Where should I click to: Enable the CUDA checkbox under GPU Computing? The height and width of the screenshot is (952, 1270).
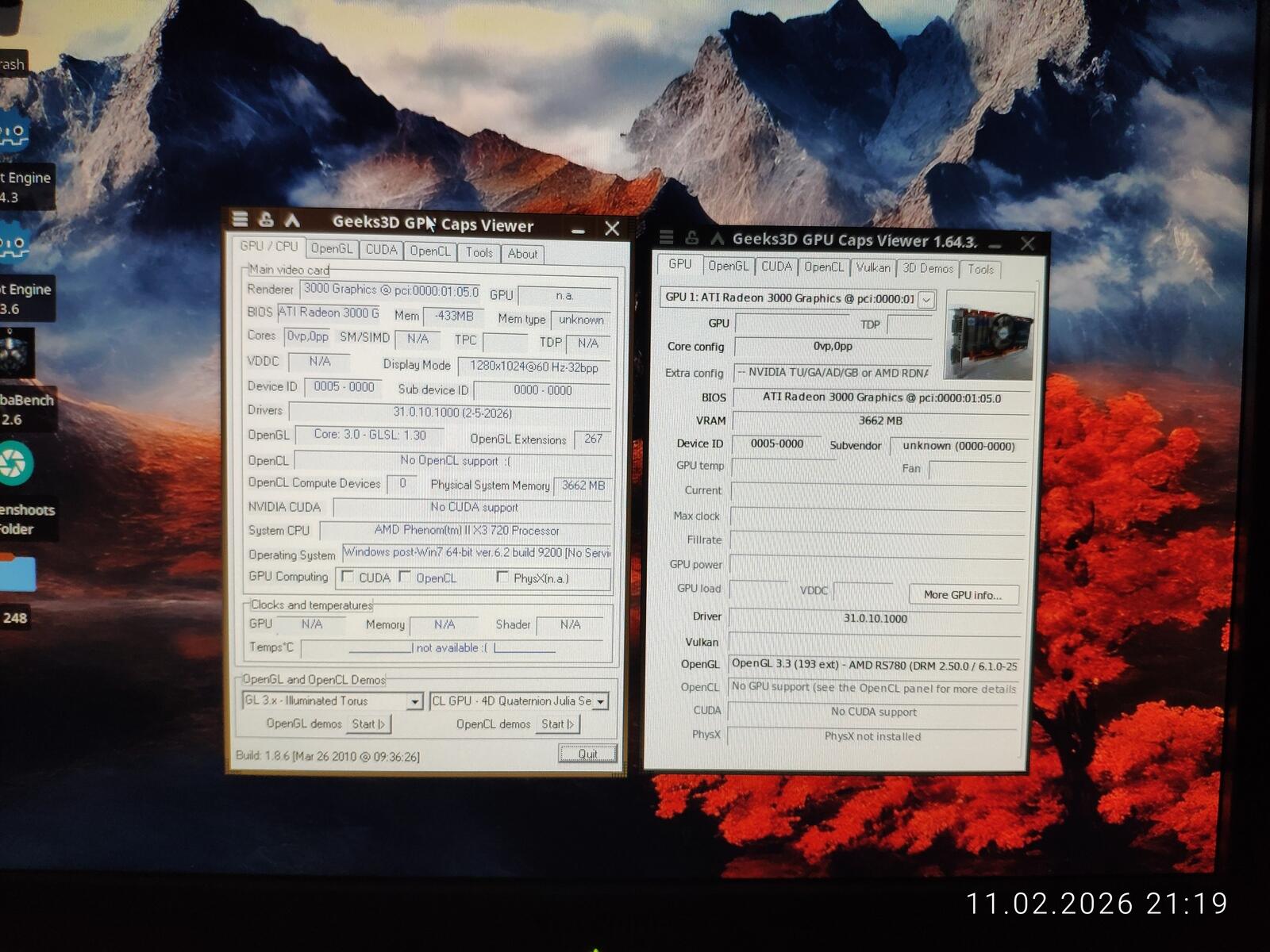click(347, 577)
